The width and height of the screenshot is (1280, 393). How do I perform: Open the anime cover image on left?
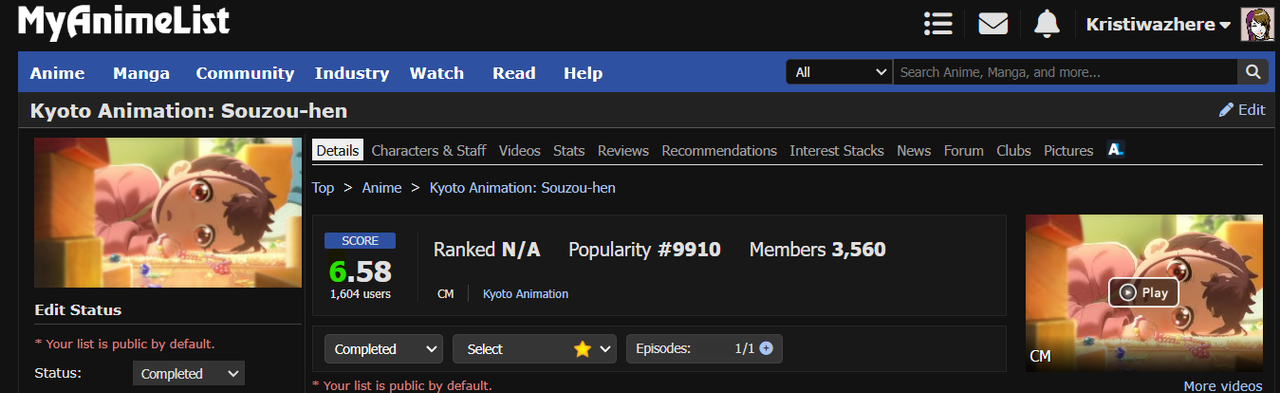(168, 213)
